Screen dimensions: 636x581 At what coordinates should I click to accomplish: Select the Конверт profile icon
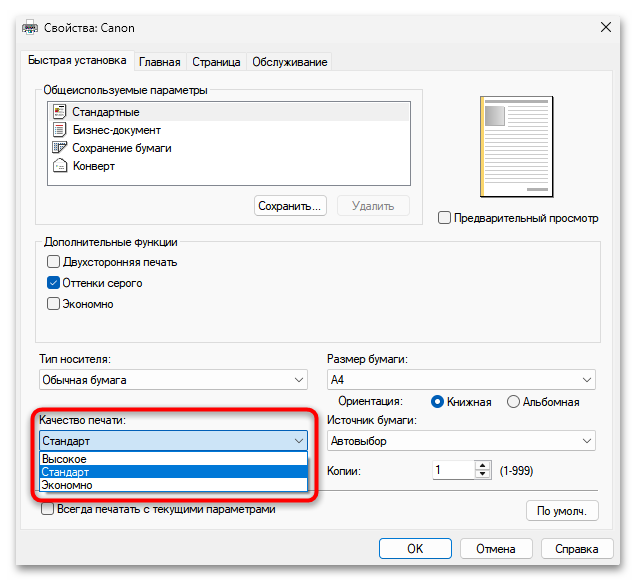[59, 166]
